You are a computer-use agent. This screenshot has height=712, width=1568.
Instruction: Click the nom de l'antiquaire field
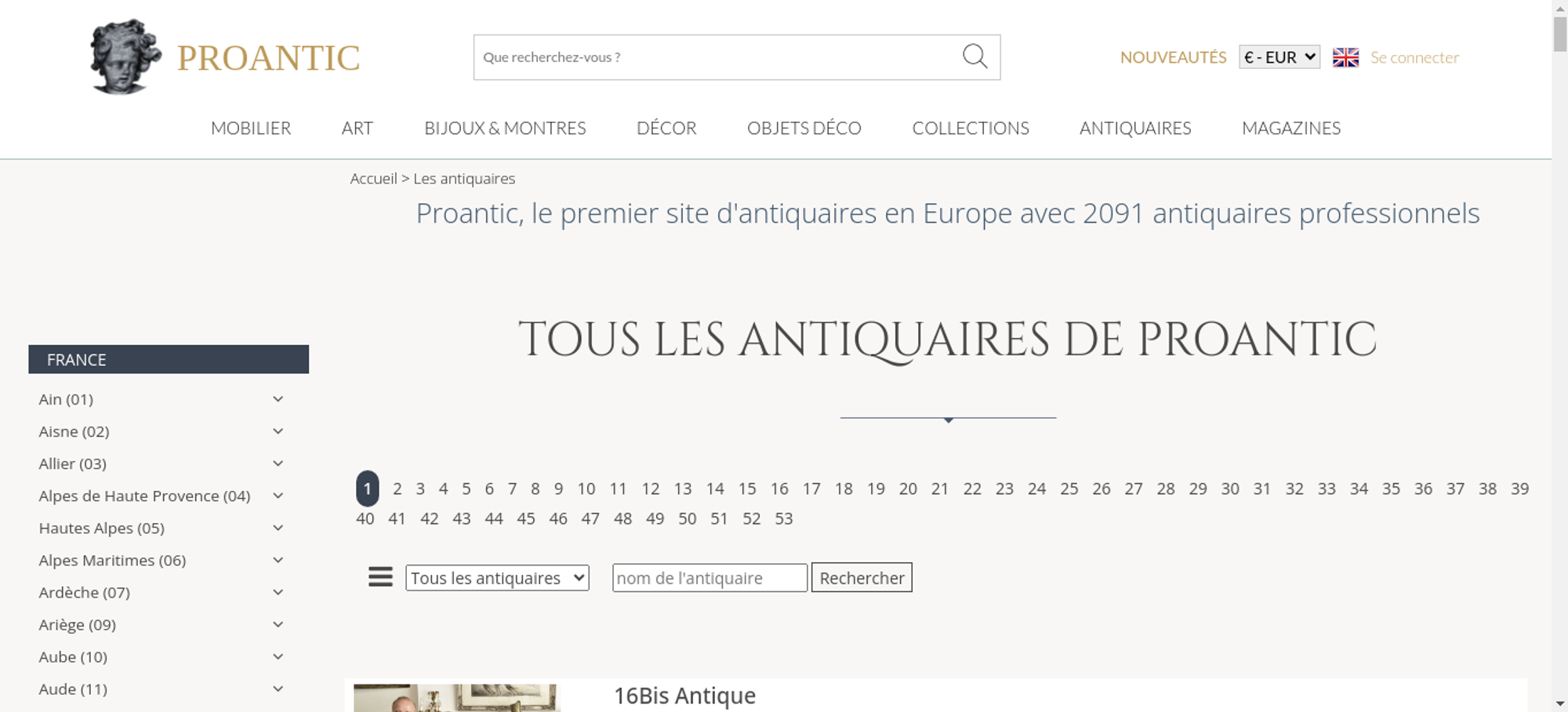tap(709, 578)
